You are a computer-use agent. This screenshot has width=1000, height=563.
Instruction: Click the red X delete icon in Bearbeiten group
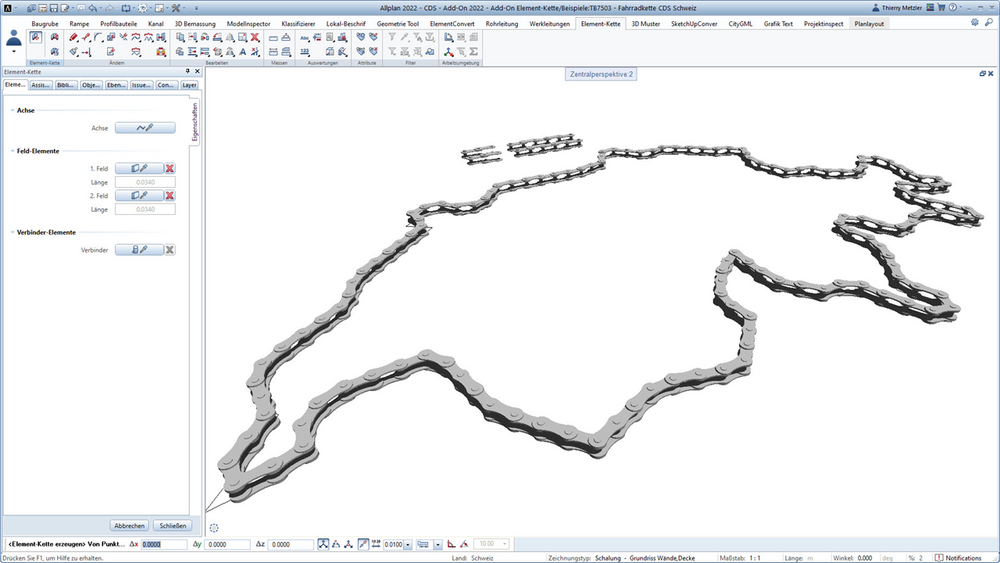tap(255, 38)
